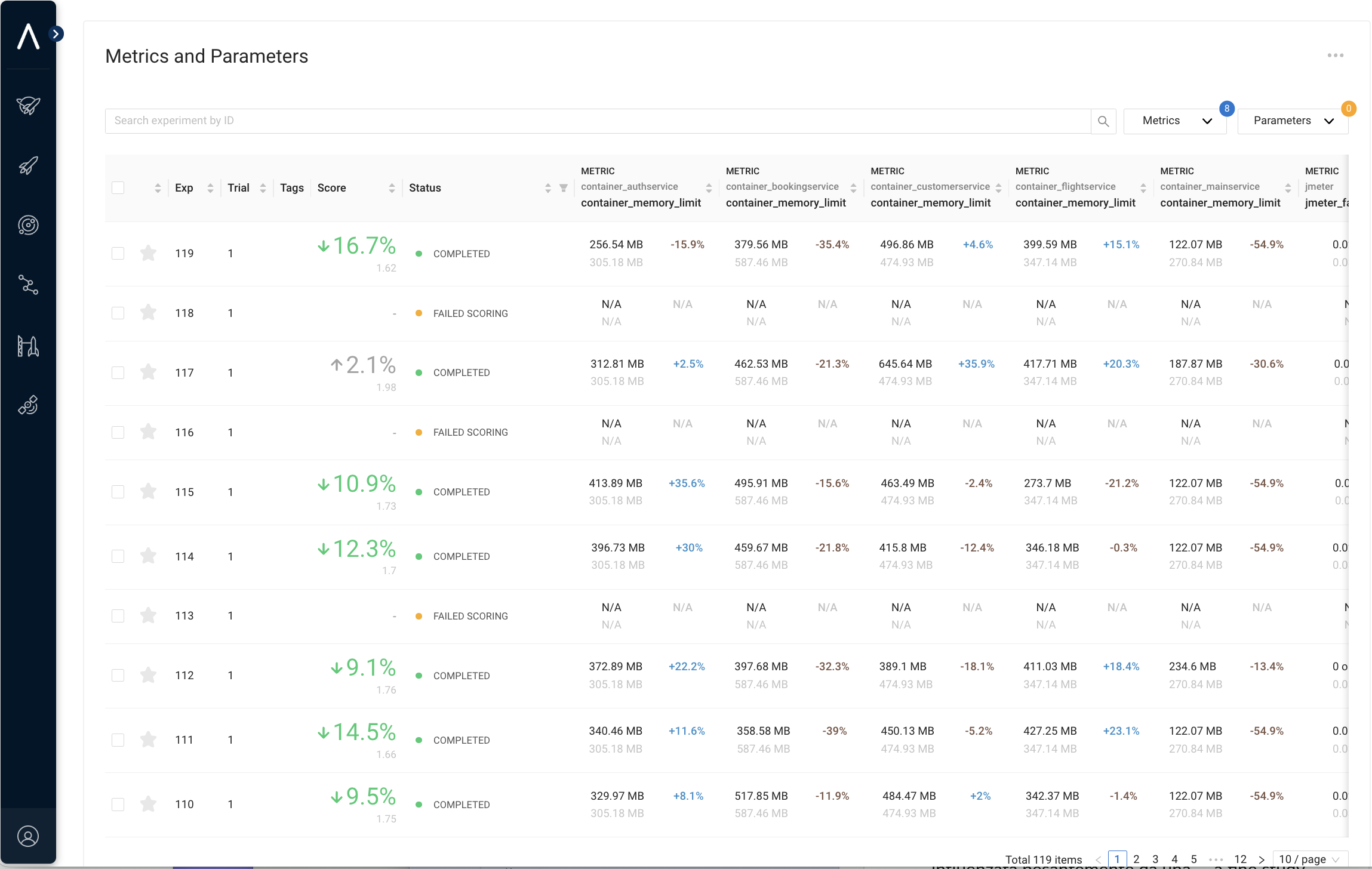Tick the checkbox for experiment 112
Image resolution: width=1372 pixels, height=869 pixels.
point(118,675)
